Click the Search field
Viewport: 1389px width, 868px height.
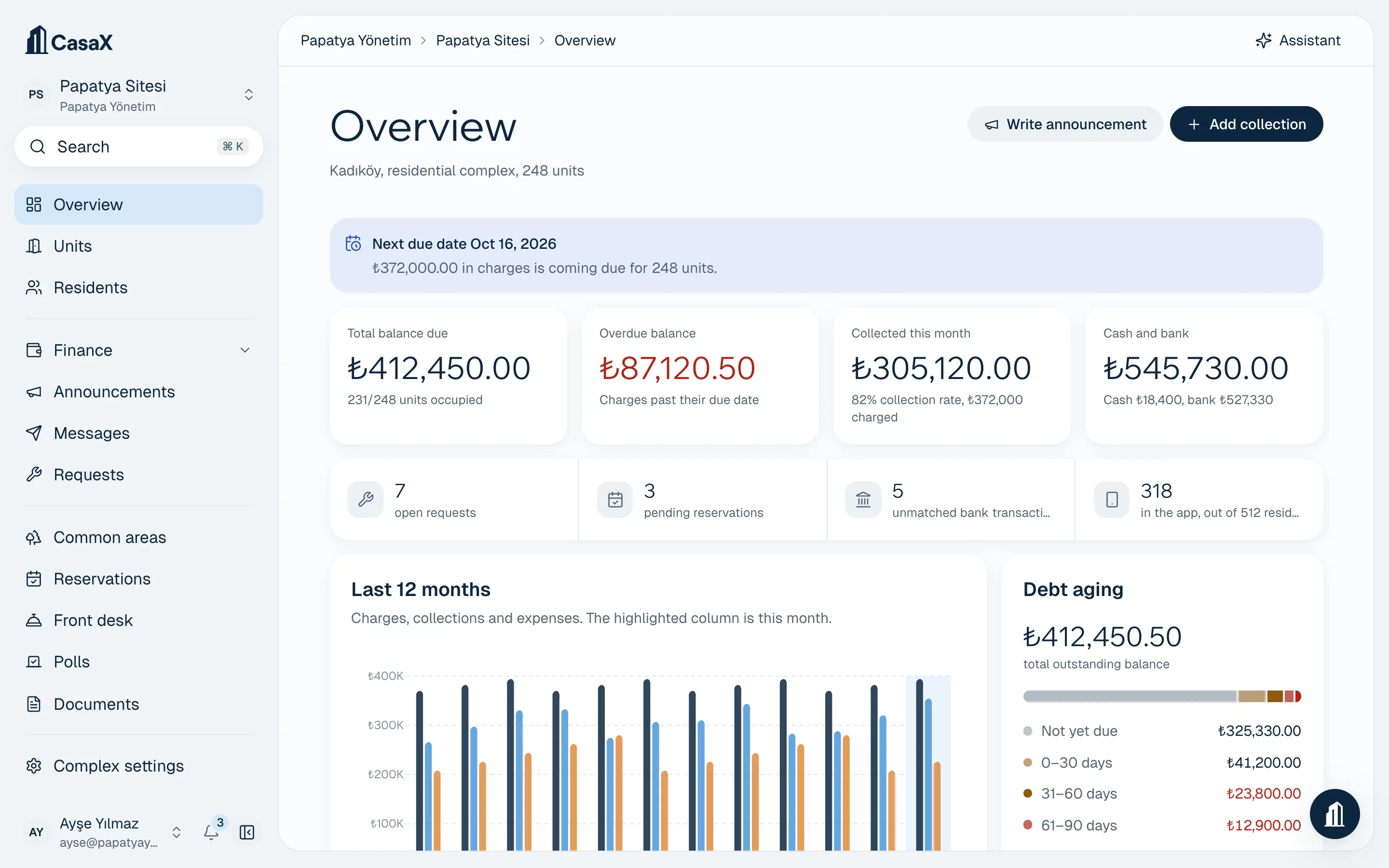[x=139, y=147]
